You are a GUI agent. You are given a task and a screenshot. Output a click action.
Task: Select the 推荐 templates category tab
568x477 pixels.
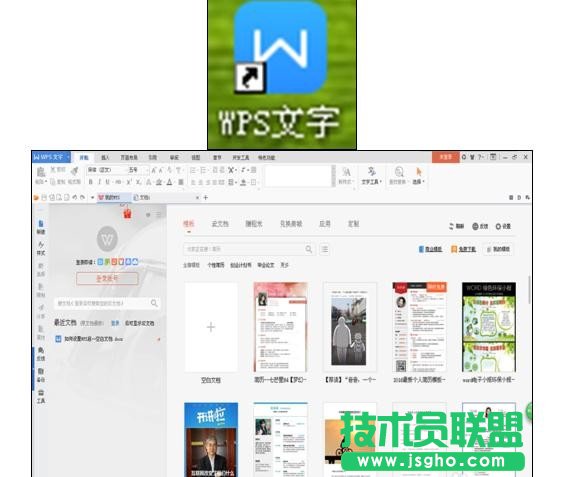(x=189, y=224)
